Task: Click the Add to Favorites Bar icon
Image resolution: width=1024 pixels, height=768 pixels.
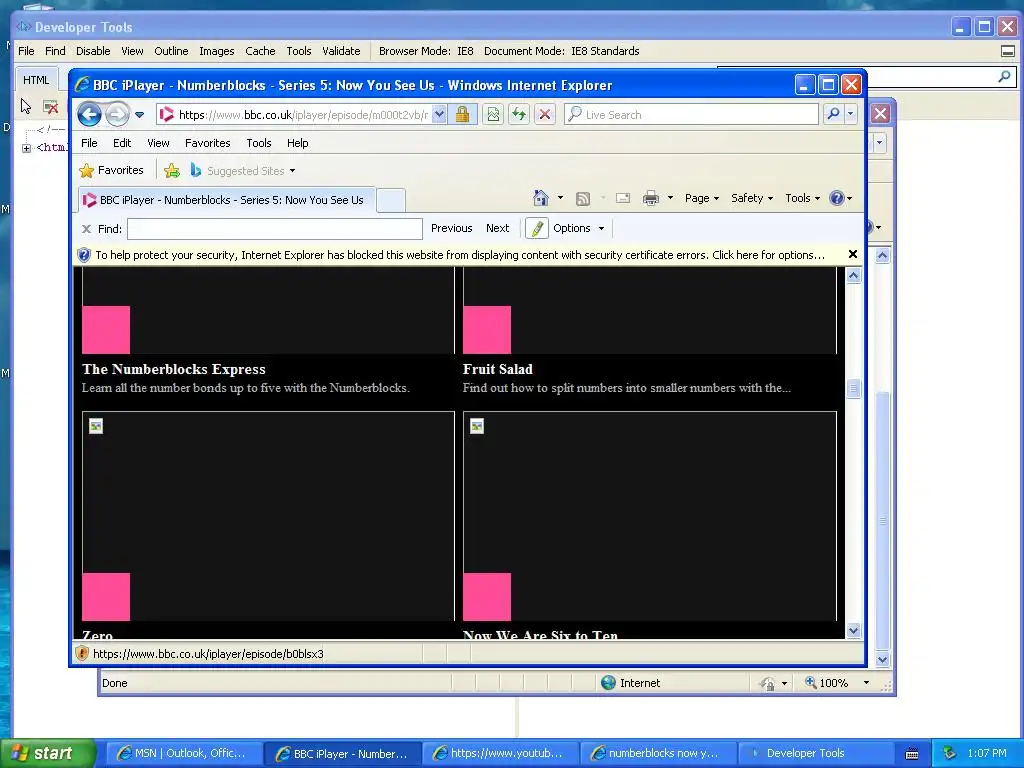Action: tap(172, 170)
